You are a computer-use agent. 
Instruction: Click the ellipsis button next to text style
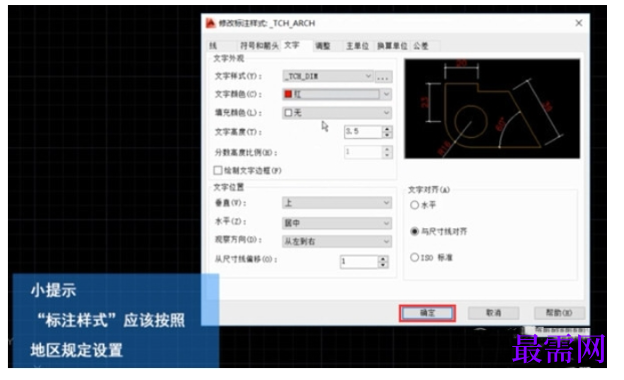click(x=384, y=76)
